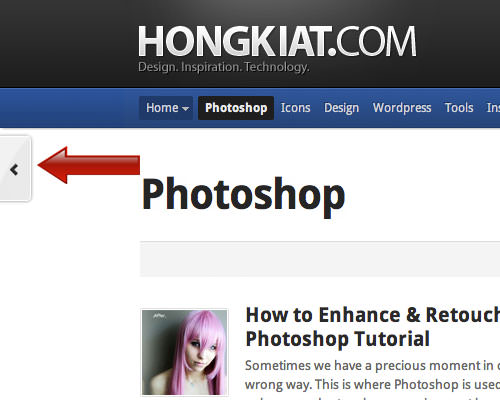Image resolution: width=500 pixels, height=400 pixels.
Task: Go to the Home menu item
Action: (x=166, y=108)
